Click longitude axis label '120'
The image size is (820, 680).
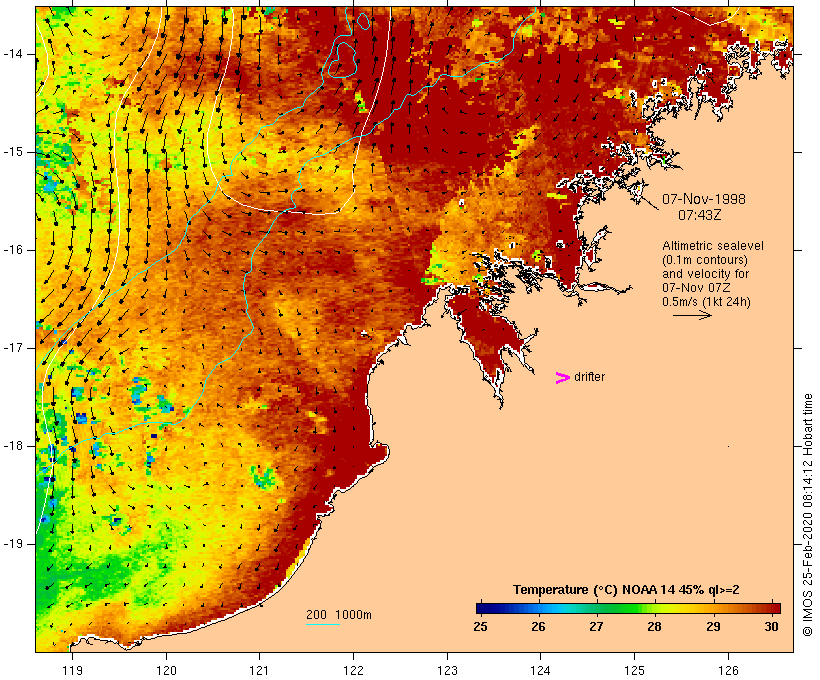(166, 670)
